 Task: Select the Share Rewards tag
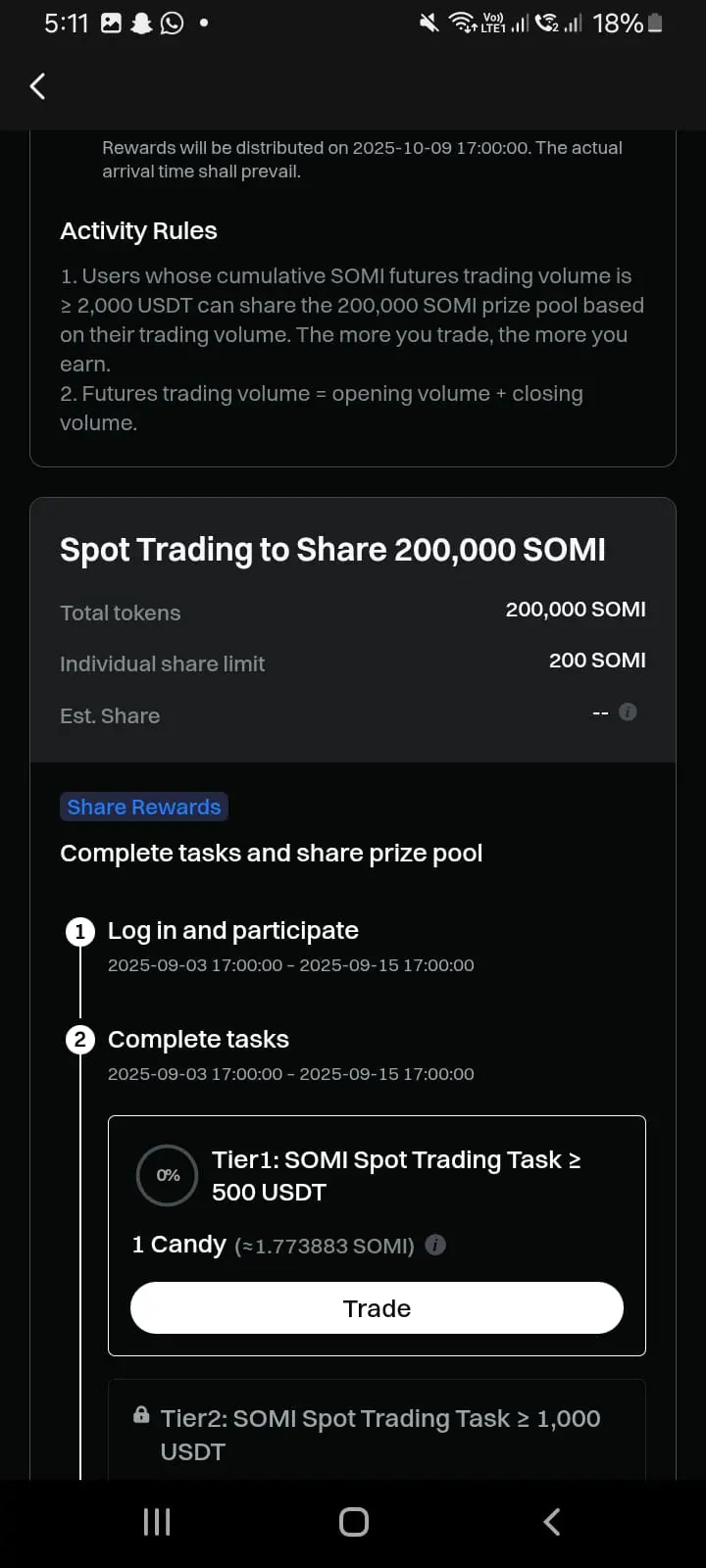tap(144, 807)
